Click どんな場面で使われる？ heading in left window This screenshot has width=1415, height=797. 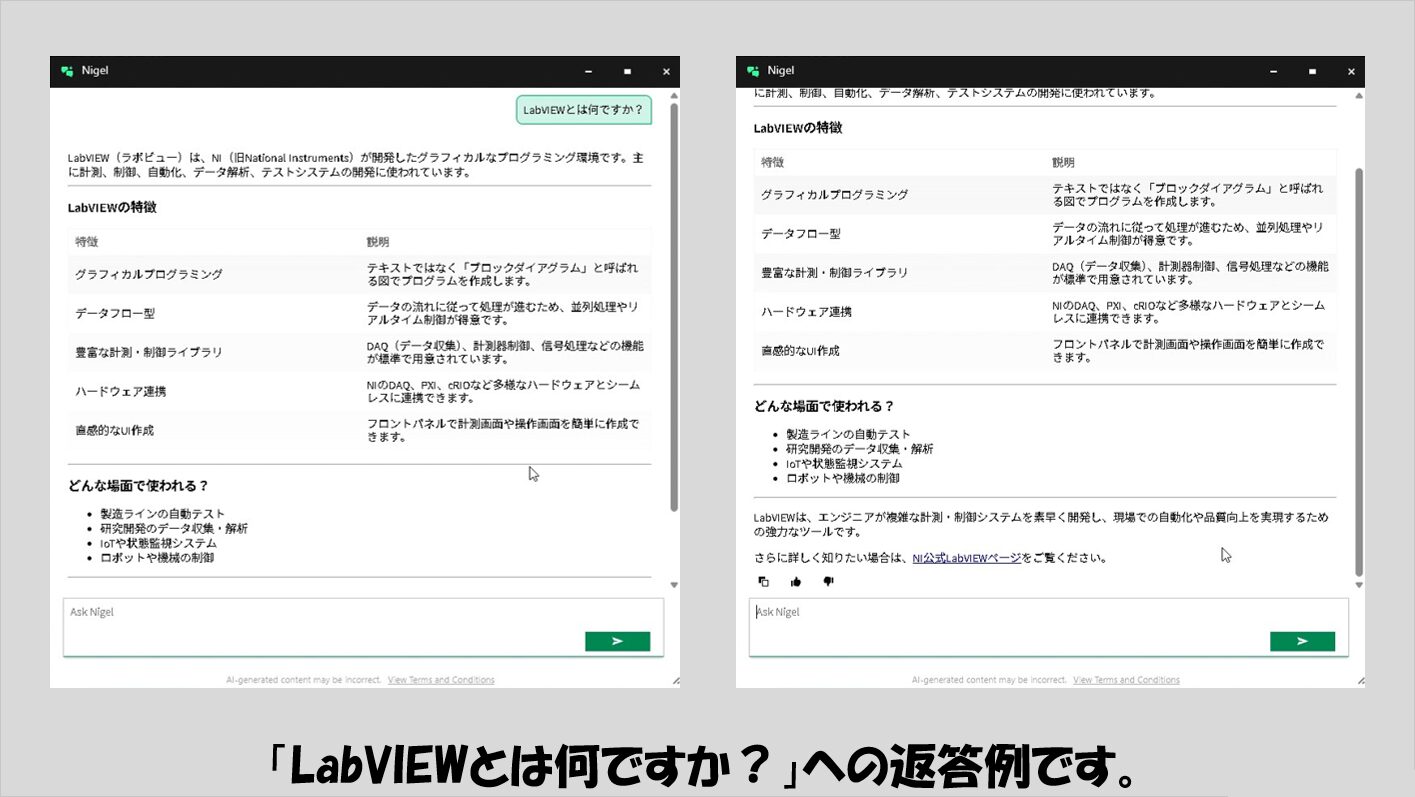click(138, 486)
